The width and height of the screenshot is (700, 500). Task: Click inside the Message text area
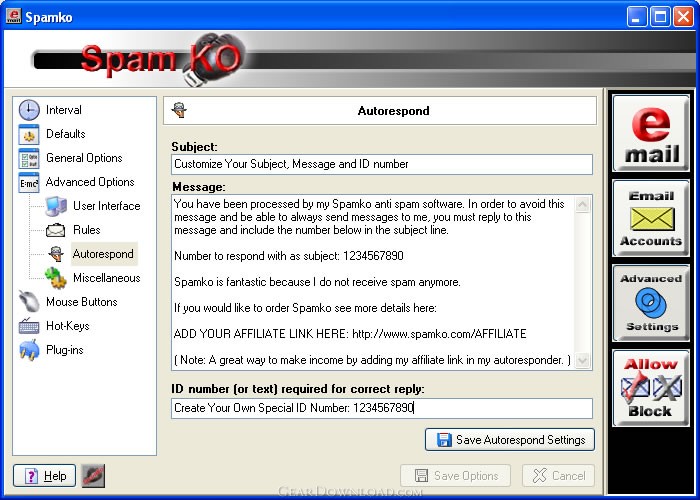(373, 282)
